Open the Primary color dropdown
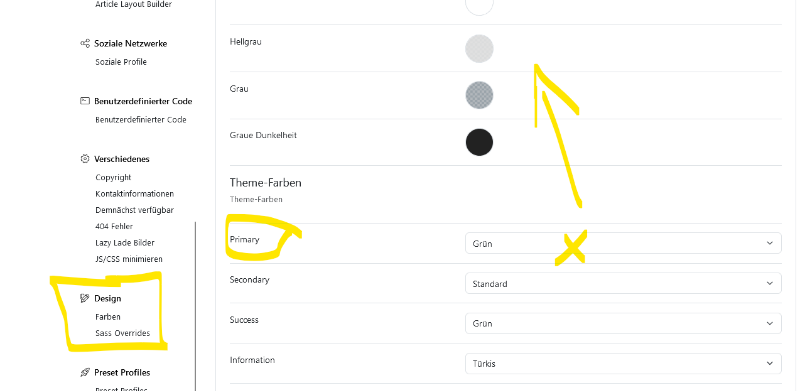The width and height of the screenshot is (800, 391). click(623, 243)
